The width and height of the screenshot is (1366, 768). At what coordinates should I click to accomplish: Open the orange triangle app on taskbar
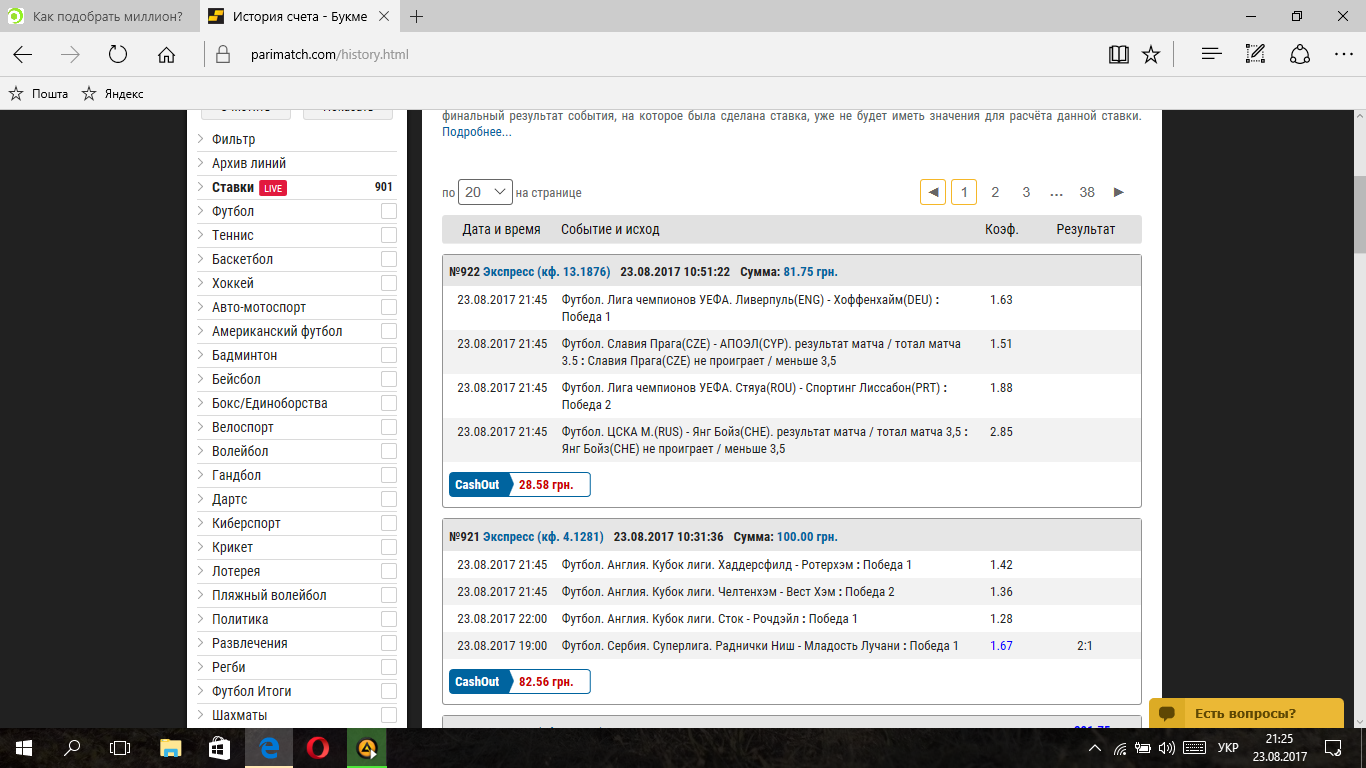click(367, 748)
